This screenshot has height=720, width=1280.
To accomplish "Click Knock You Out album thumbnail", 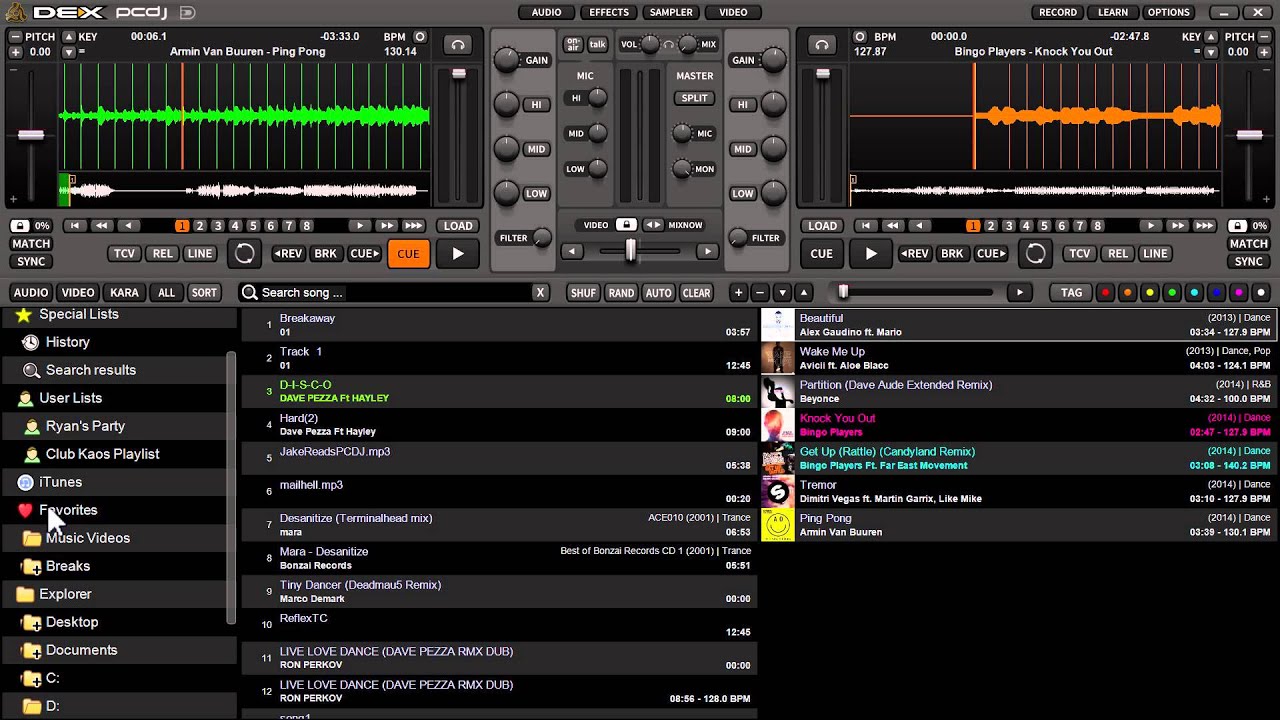I will tap(778, 425).
